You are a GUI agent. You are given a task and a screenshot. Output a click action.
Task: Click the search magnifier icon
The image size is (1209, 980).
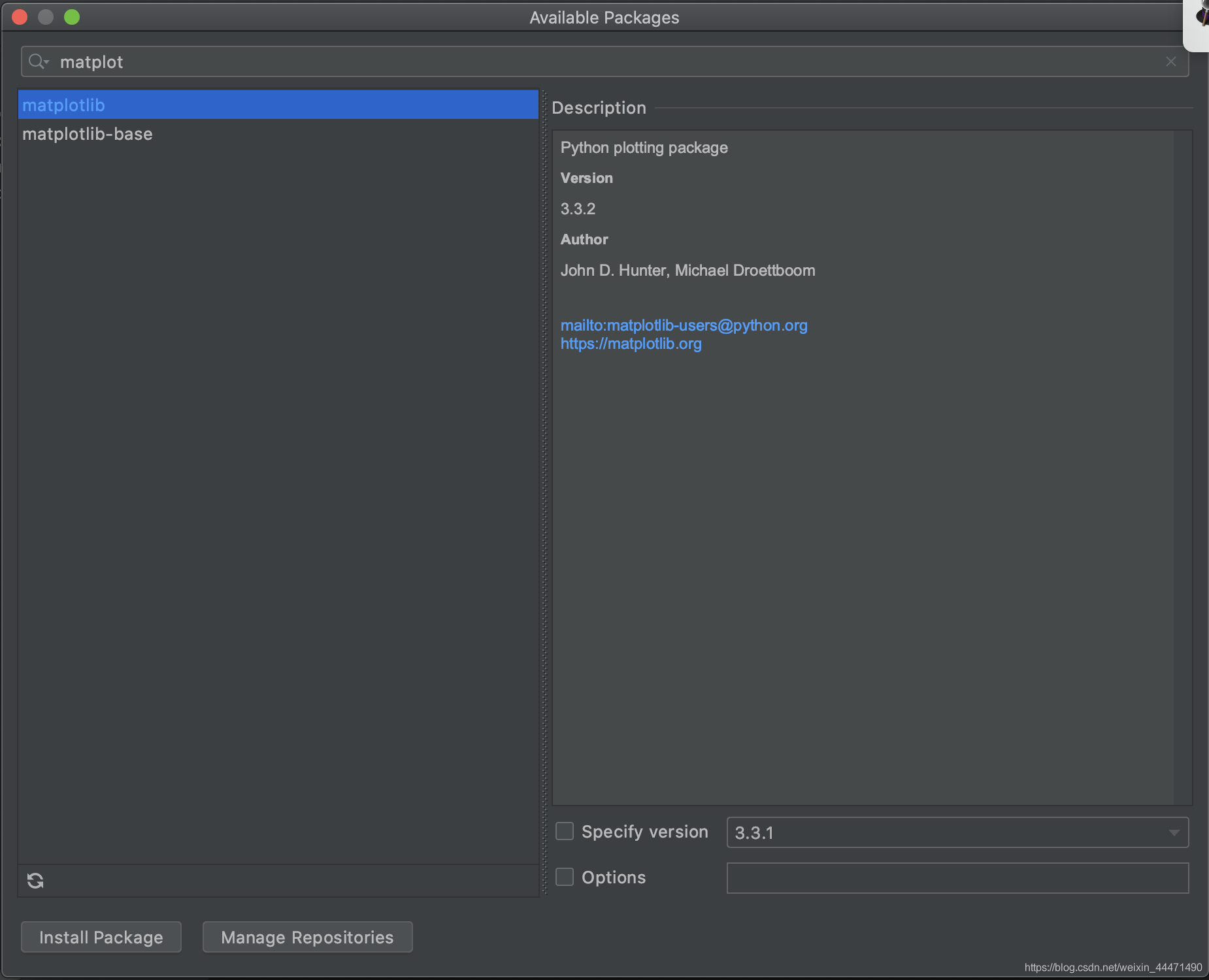point(38,61)
